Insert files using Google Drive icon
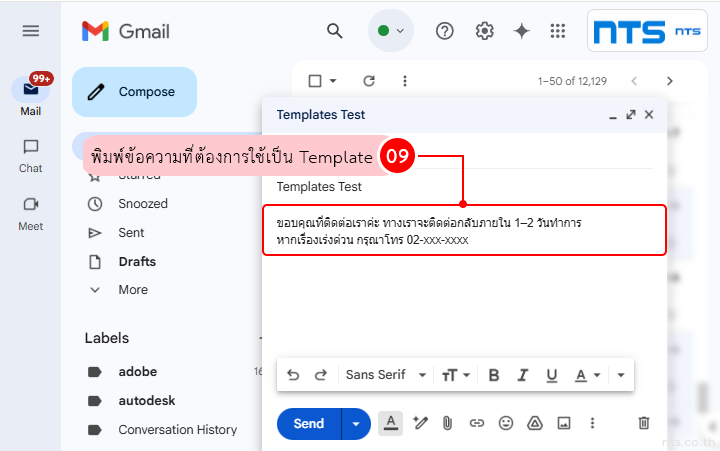The height and width of the screenshot is (451, 720). [534, 423]
